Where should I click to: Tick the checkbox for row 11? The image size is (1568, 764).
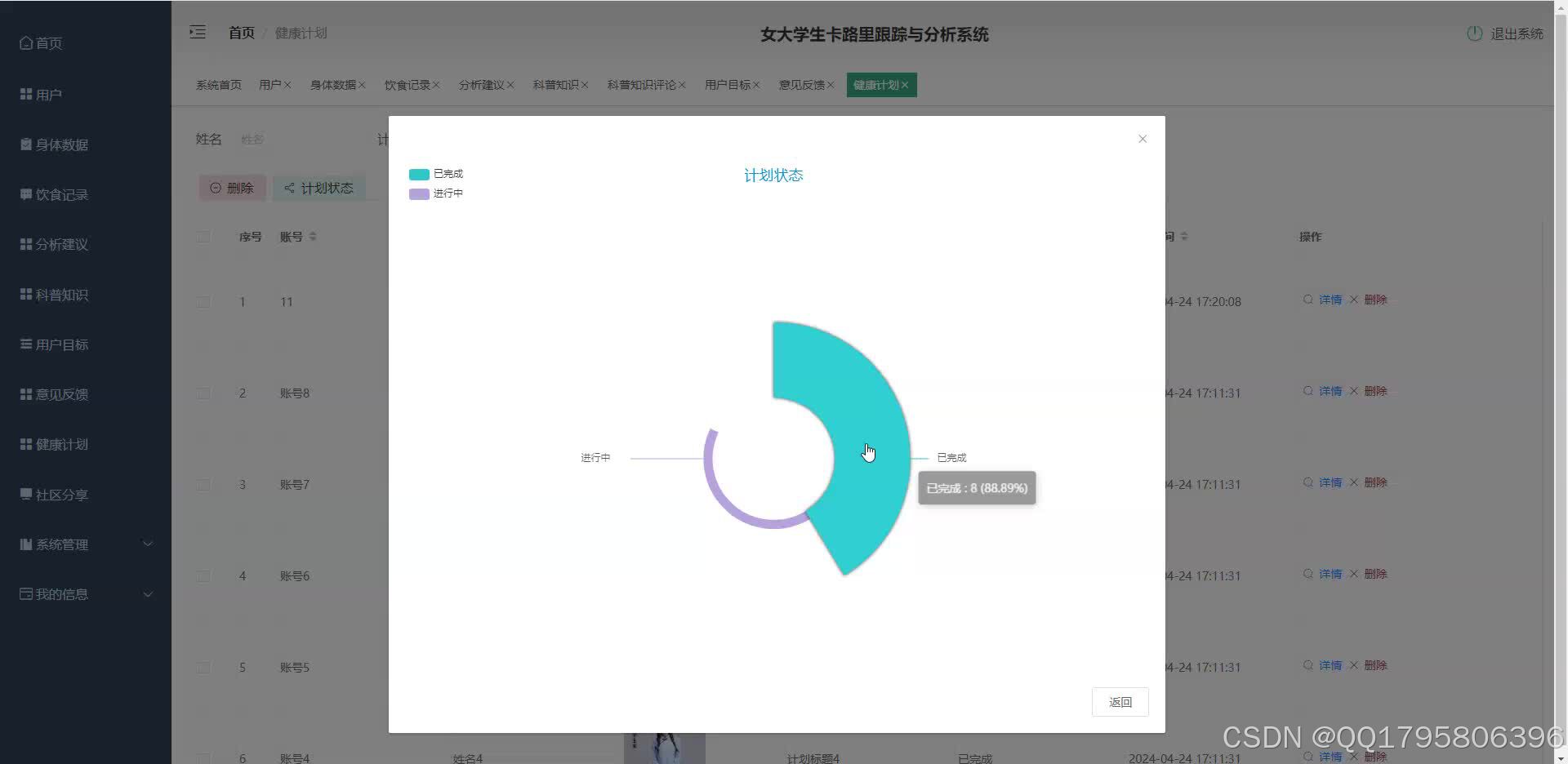tap(203, 302)
